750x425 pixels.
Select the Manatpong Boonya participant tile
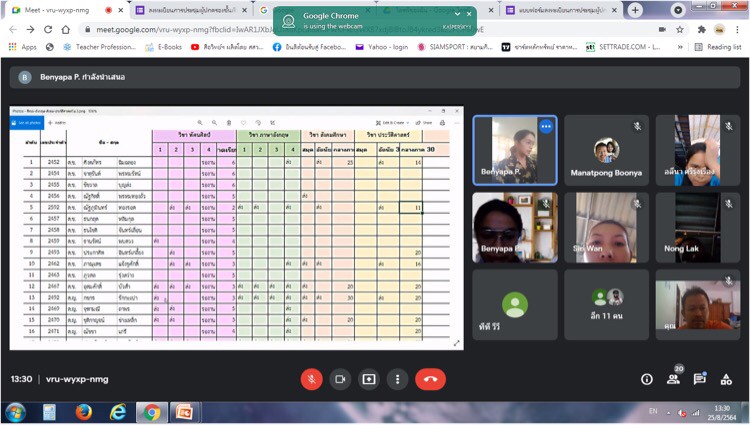coord(605,150)
